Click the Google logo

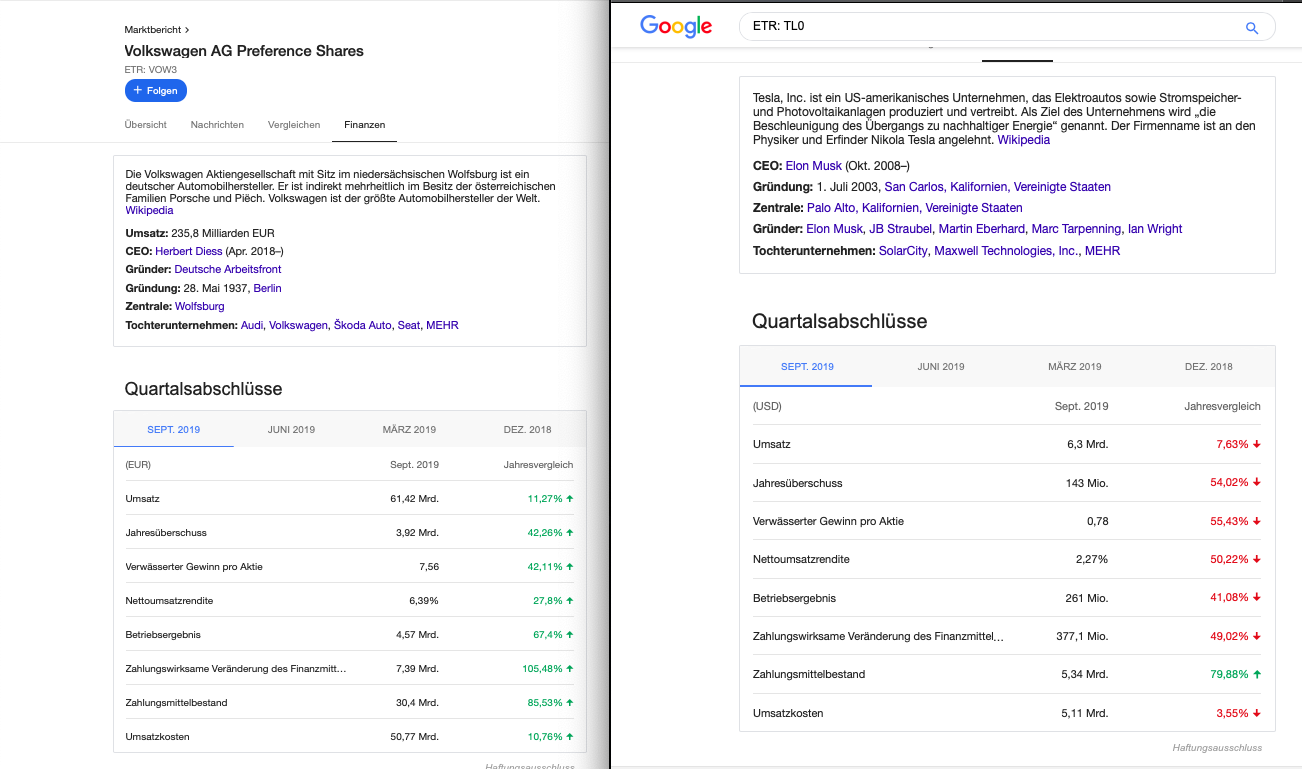click(x=676, y=27)
